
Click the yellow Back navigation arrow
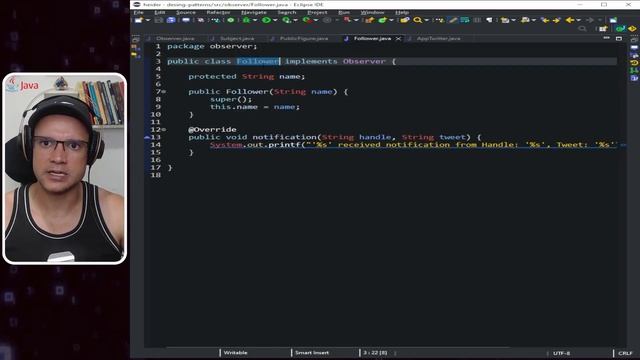(x=570, y=20)
